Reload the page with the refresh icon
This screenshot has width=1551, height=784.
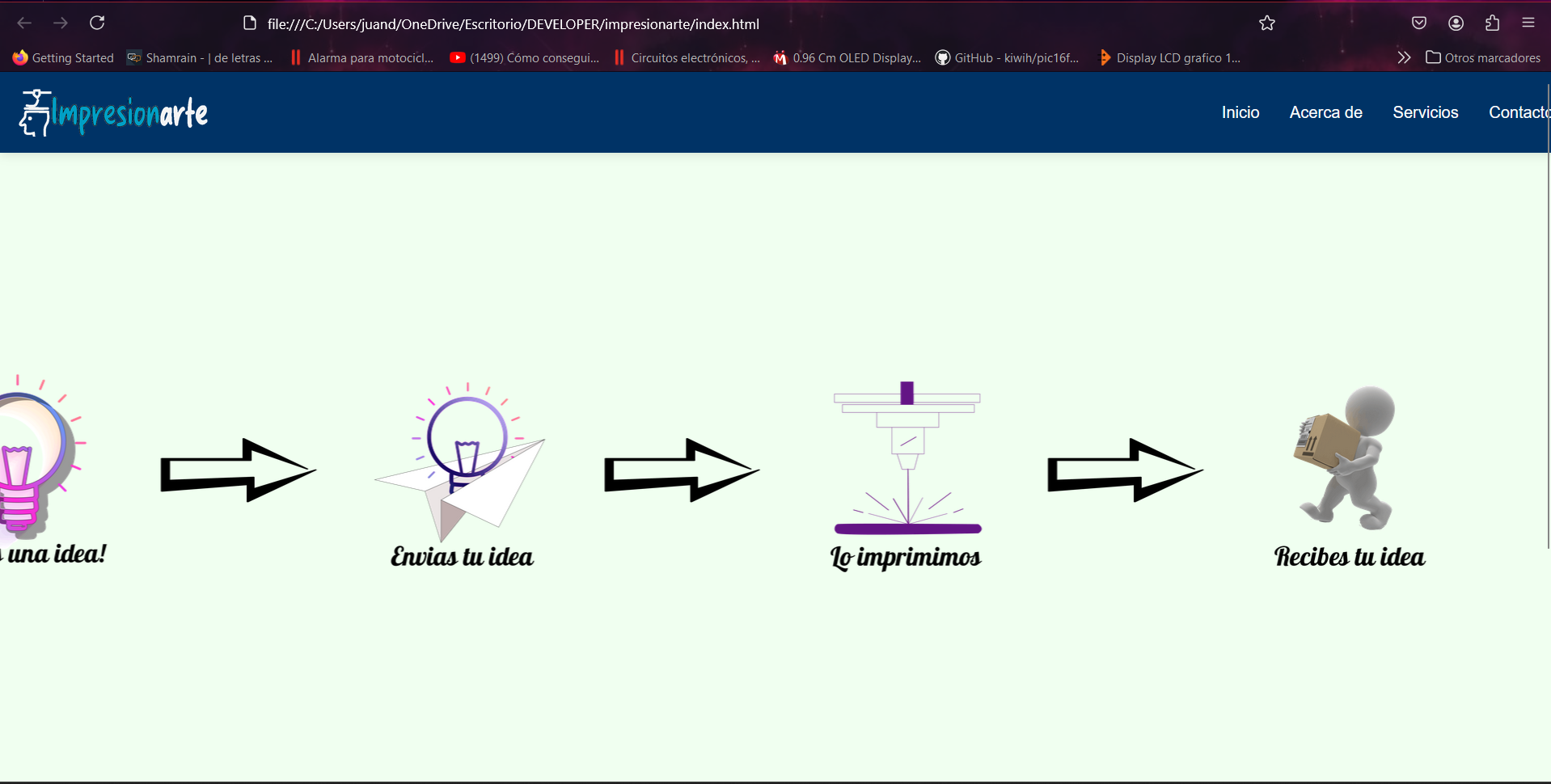97,23
